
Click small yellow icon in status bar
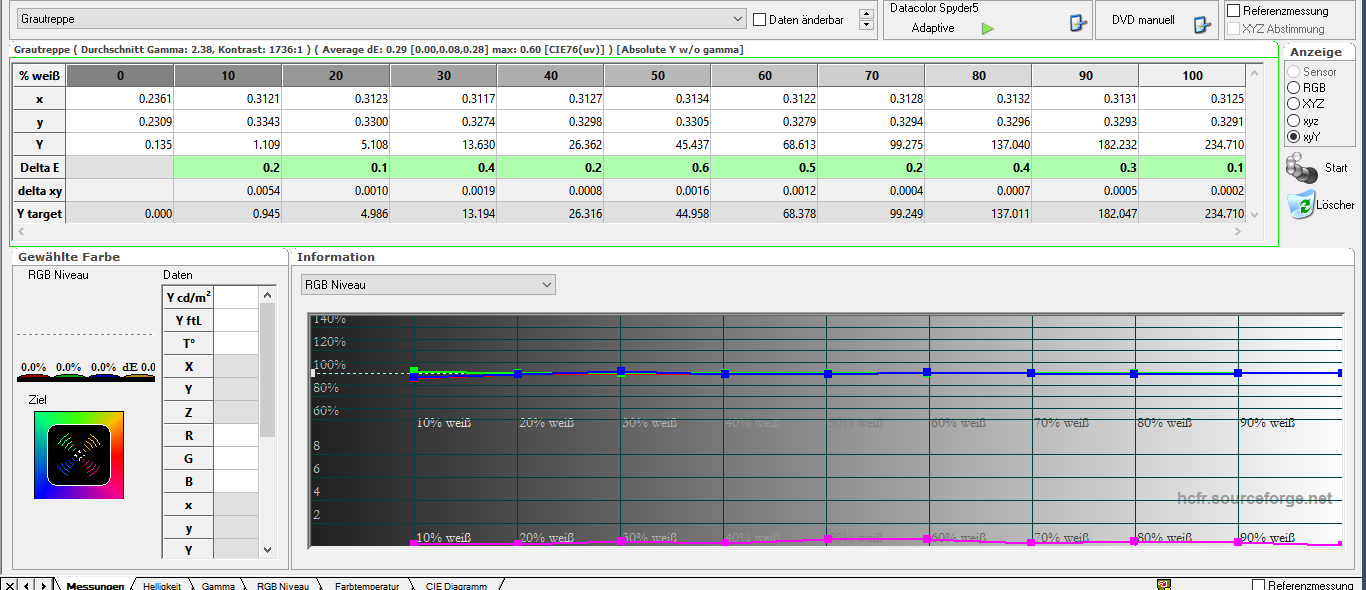[x=1163, y=584]
